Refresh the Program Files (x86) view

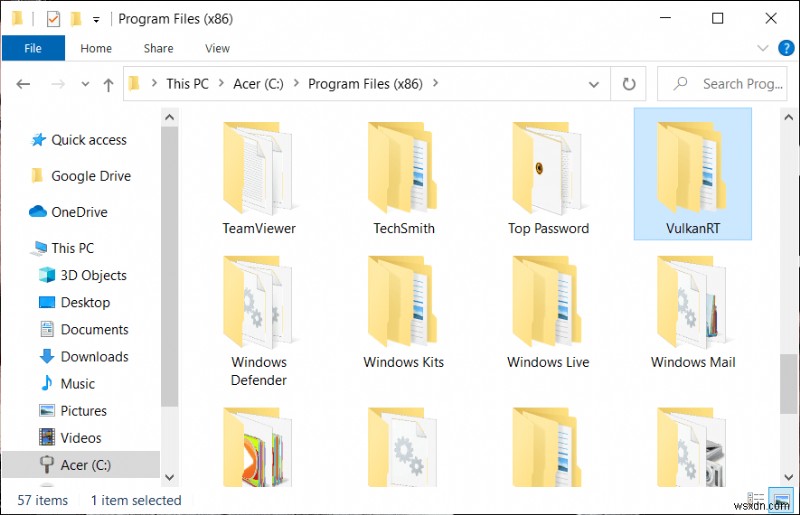tap(629, 84)
